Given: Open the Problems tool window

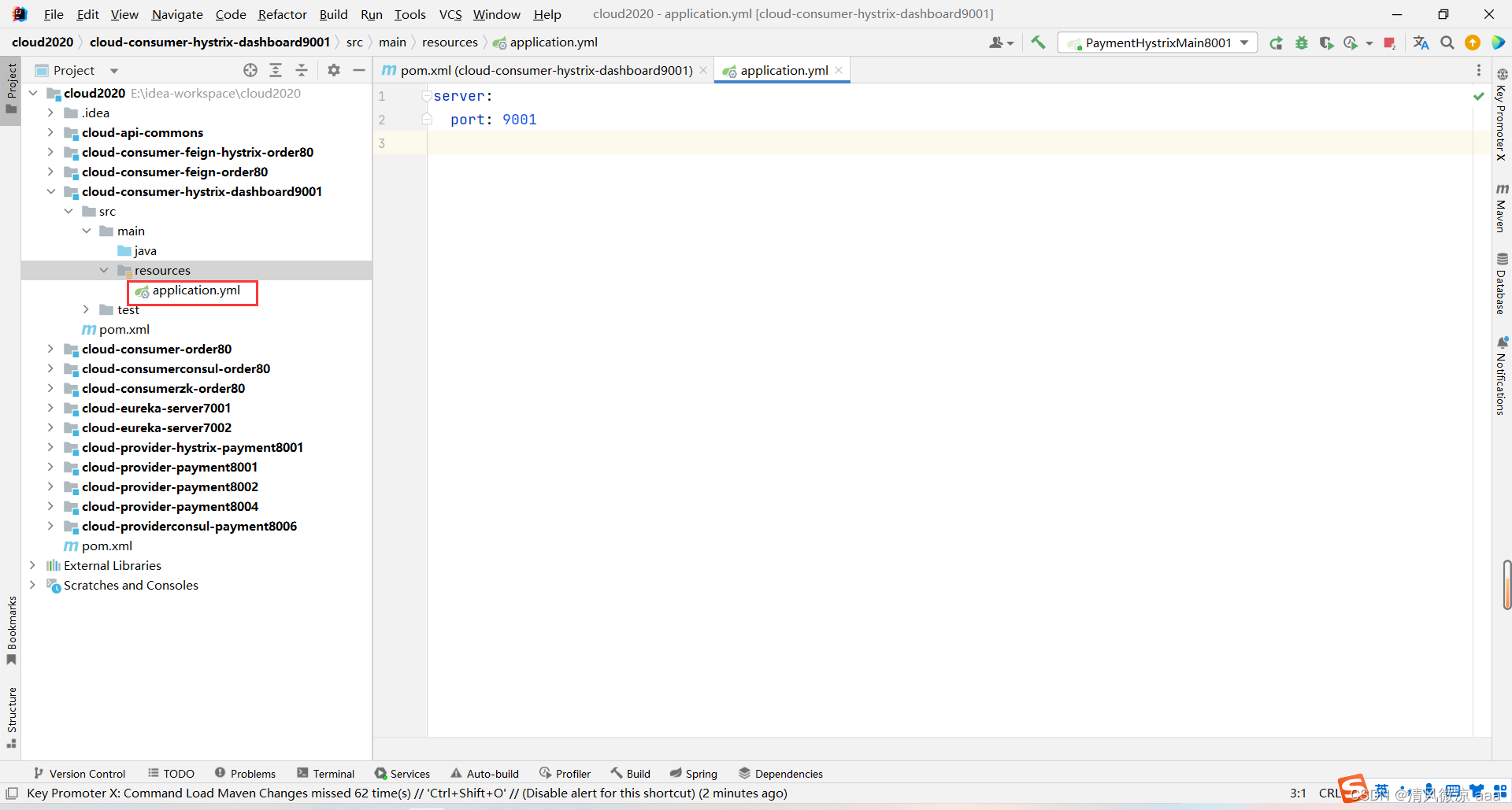Looking at the screenshot, I should tap(245, 774).
